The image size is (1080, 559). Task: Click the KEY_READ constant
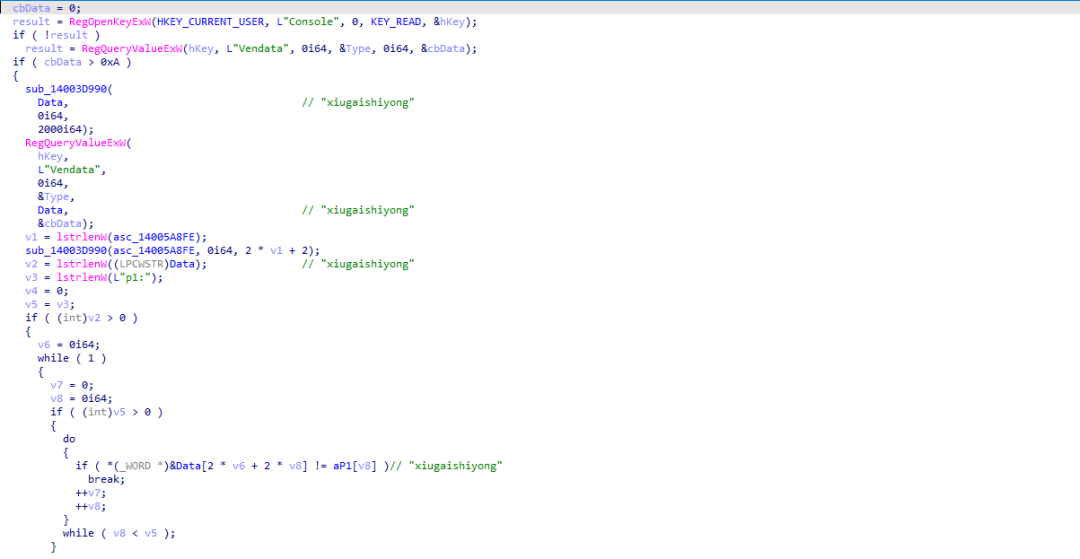pos(396,22)
